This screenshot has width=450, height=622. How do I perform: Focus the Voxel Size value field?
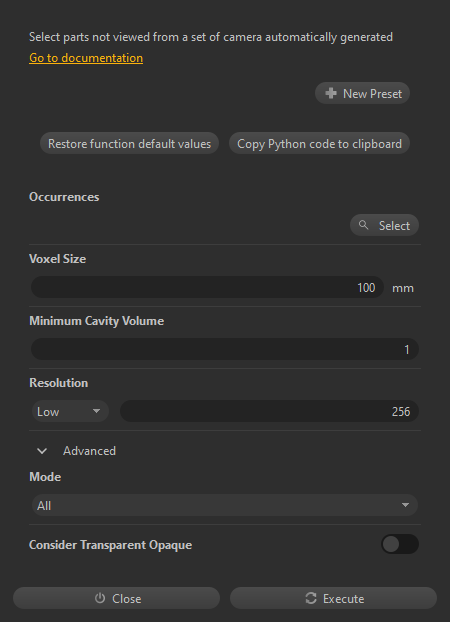(207, 287)
